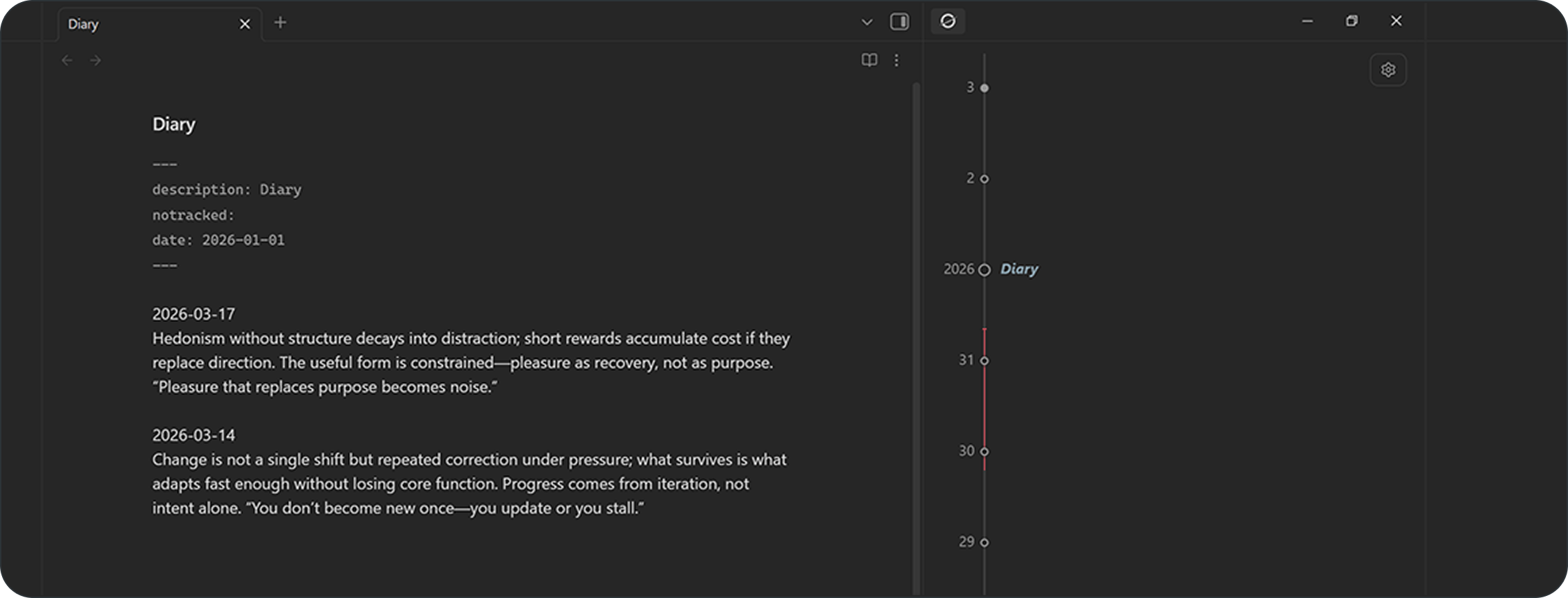Close the Diary tab
The height and width of the screenshot is (598, 1568).
point(245,24)
